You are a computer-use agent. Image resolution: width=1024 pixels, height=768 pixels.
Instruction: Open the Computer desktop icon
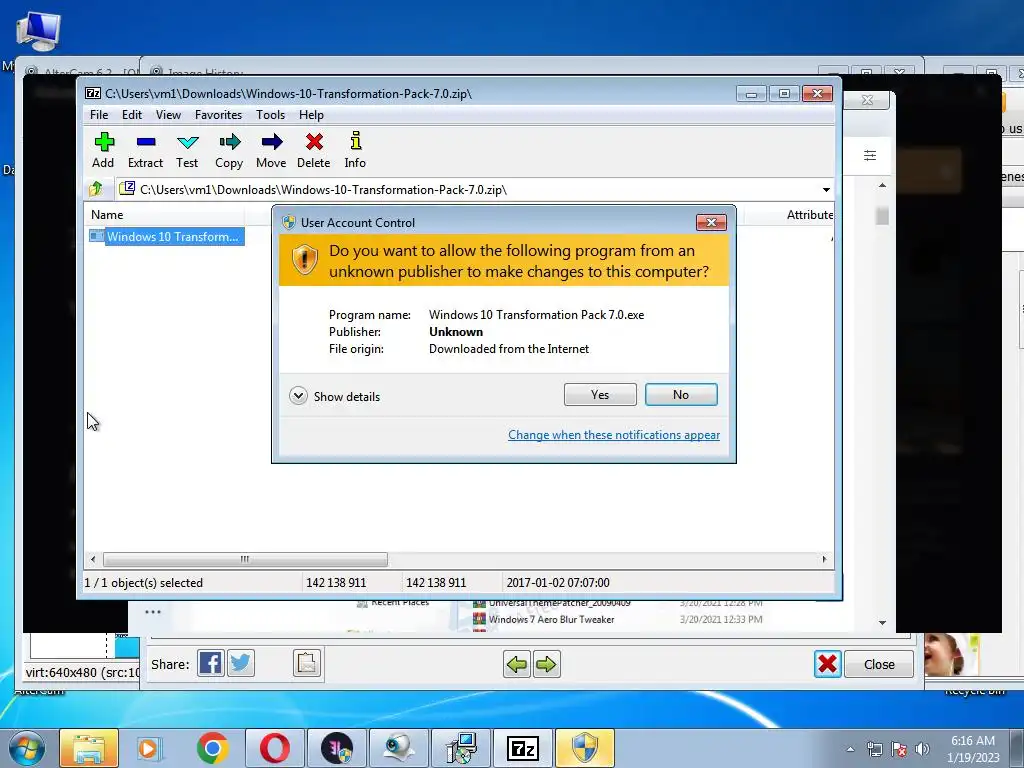(x=38, y=31)
